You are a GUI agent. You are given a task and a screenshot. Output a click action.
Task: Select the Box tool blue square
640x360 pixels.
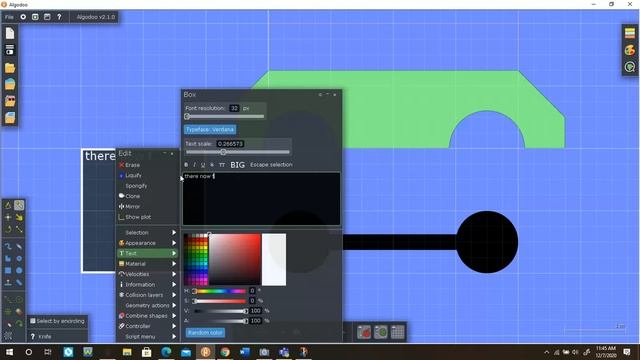8,270
